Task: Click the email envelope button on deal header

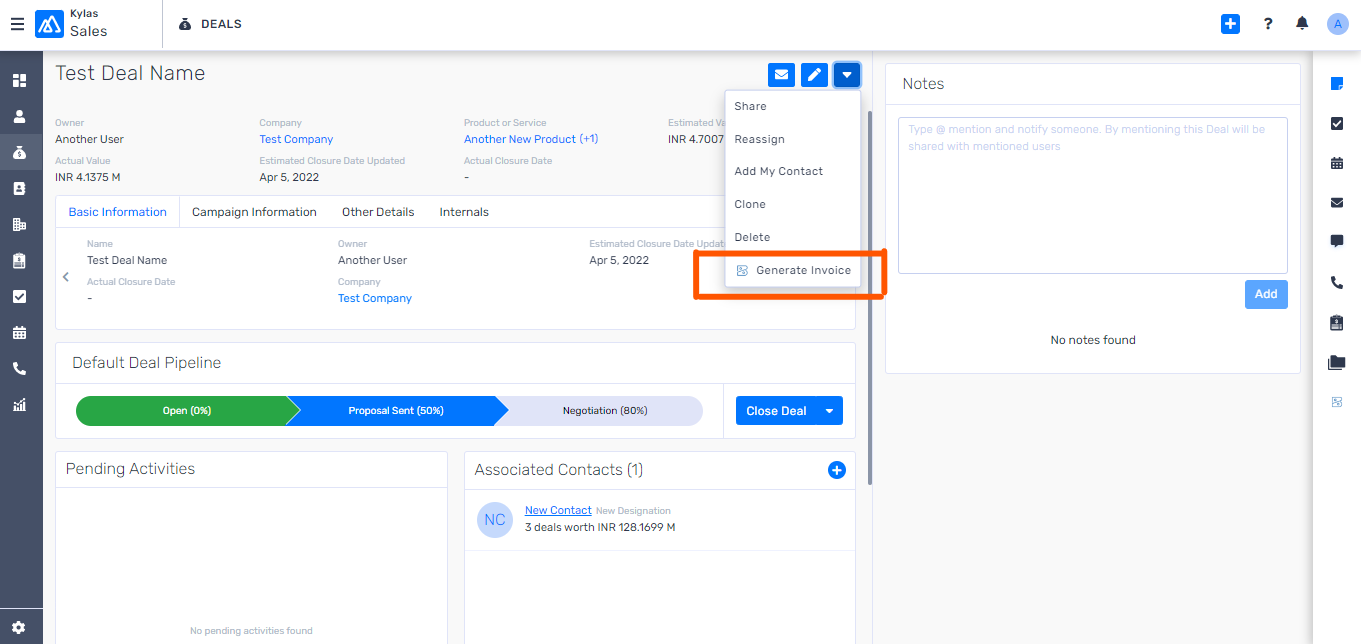Action: [781, 74]
